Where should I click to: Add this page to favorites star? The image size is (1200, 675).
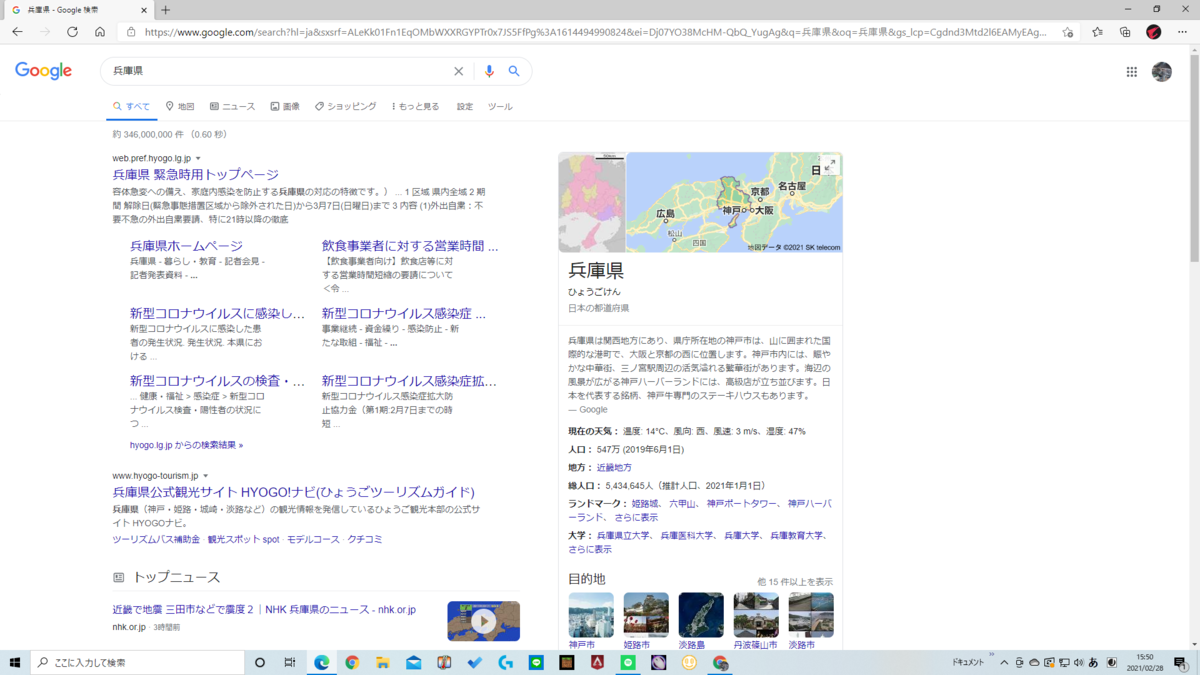(1068, 32)
